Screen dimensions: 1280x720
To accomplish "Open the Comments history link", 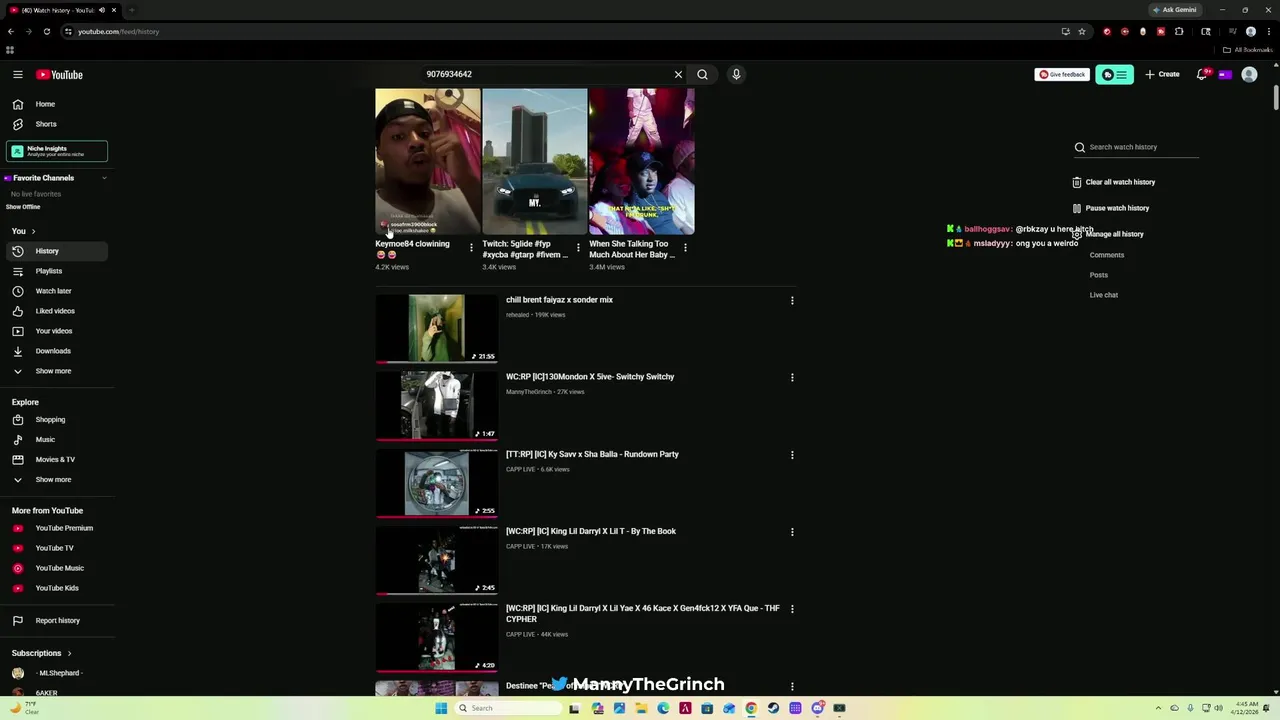I will [1107, 255].
